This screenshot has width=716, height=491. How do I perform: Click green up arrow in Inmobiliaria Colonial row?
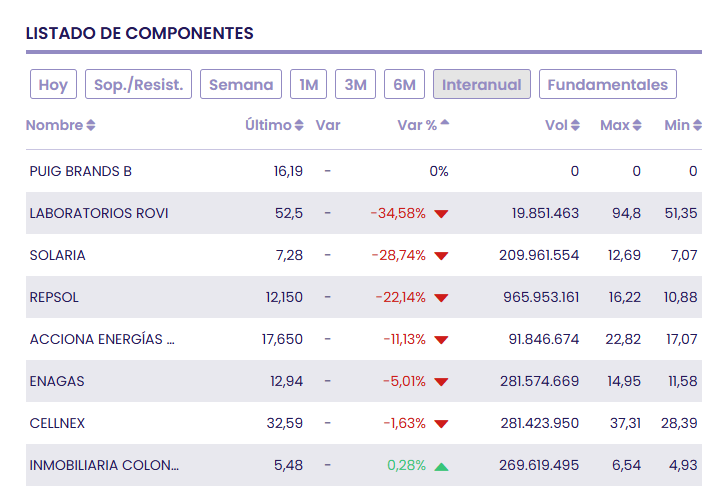441,466
